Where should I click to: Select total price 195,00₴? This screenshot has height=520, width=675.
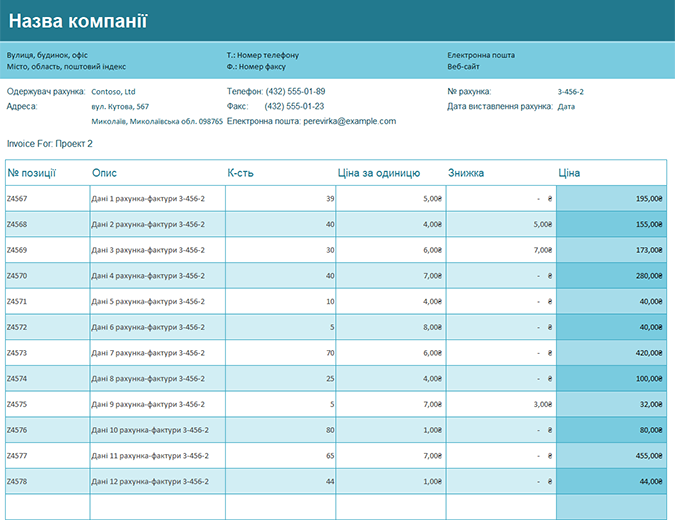[611, 198]
